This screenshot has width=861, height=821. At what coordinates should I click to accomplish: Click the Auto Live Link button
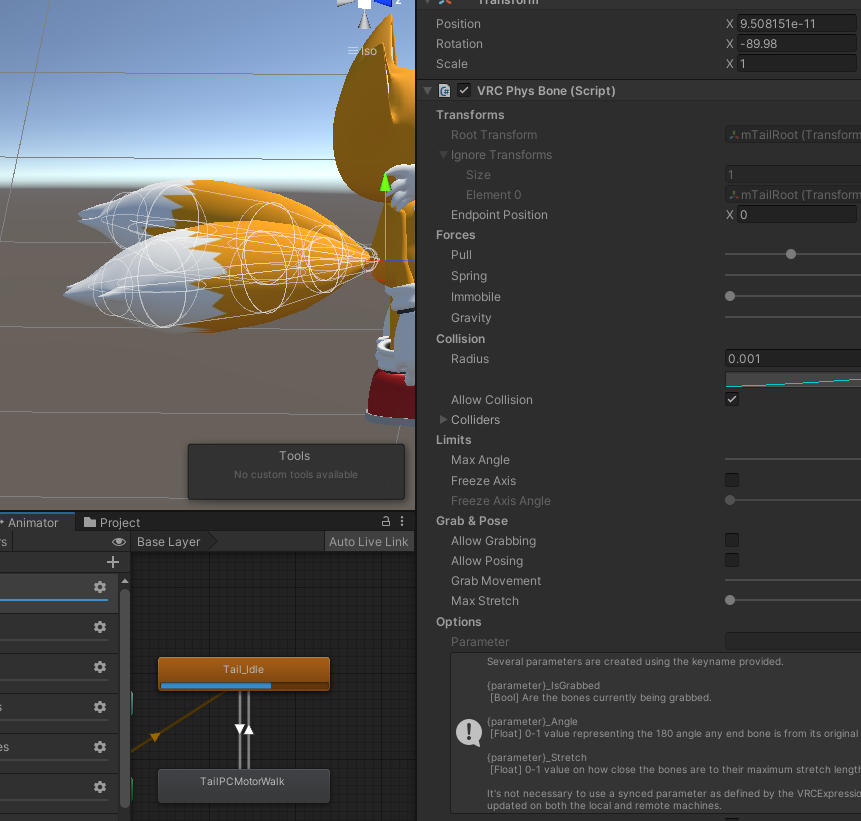coord(369,542)
